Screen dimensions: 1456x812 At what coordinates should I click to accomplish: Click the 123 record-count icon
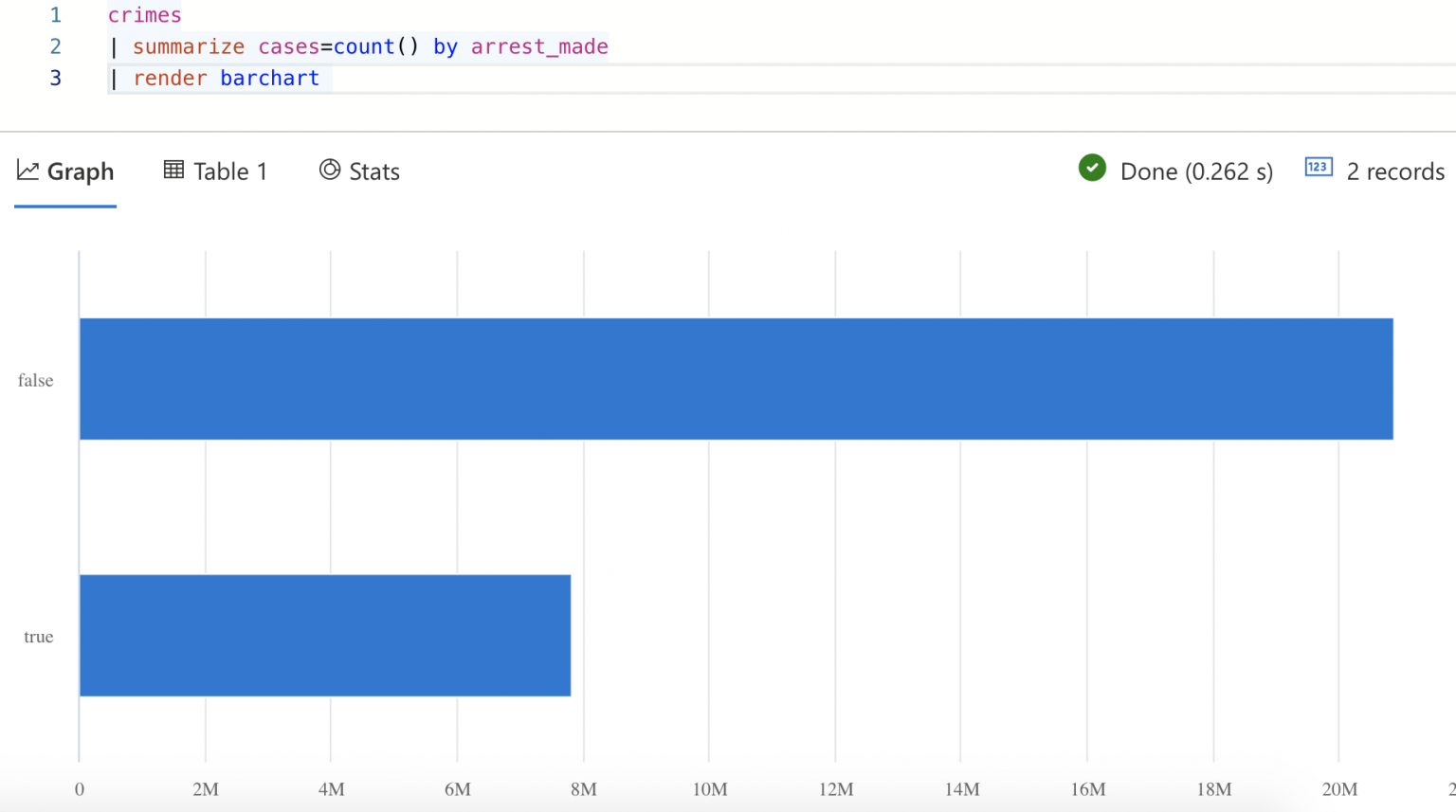point(1318,167)
